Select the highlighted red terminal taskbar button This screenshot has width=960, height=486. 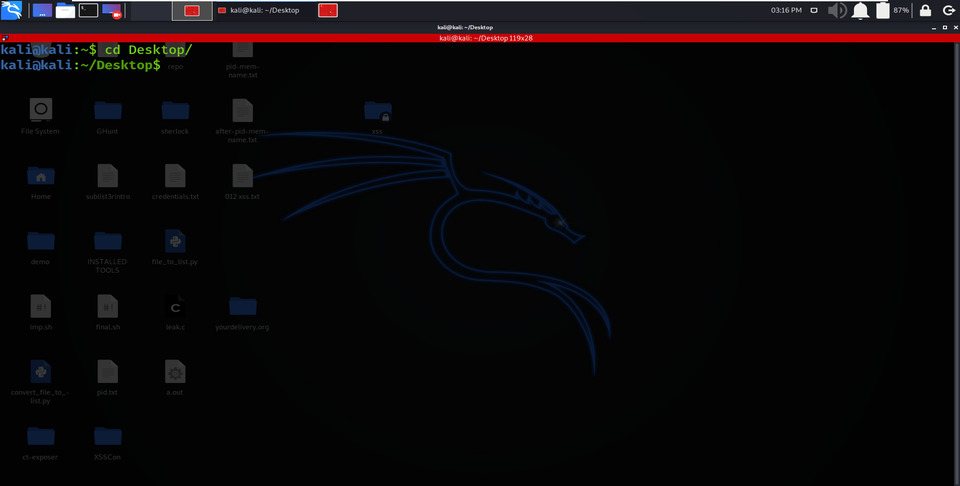pos(192,10)
